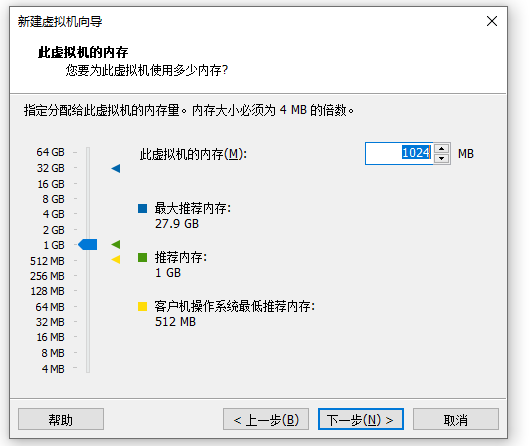Set slider to the 4 MB mark
This screenshot has width=529, height=446.
(88, 368)
